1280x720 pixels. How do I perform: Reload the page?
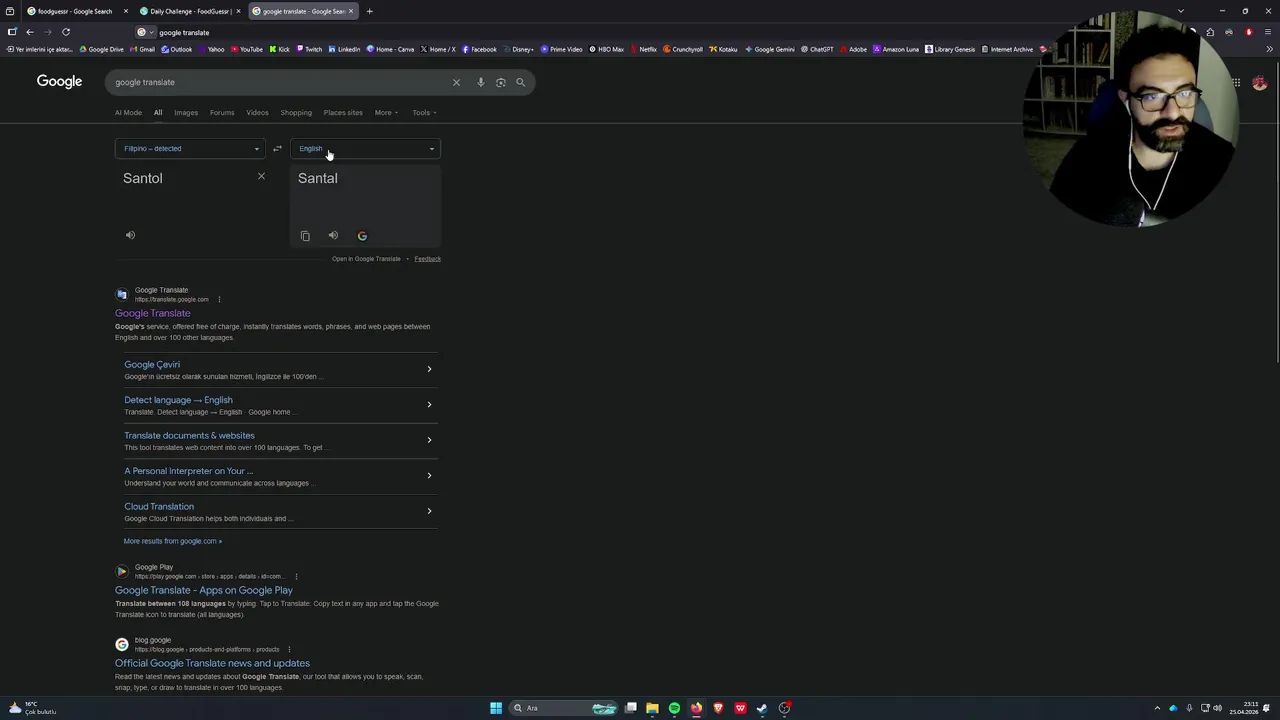tap(66, 32)
